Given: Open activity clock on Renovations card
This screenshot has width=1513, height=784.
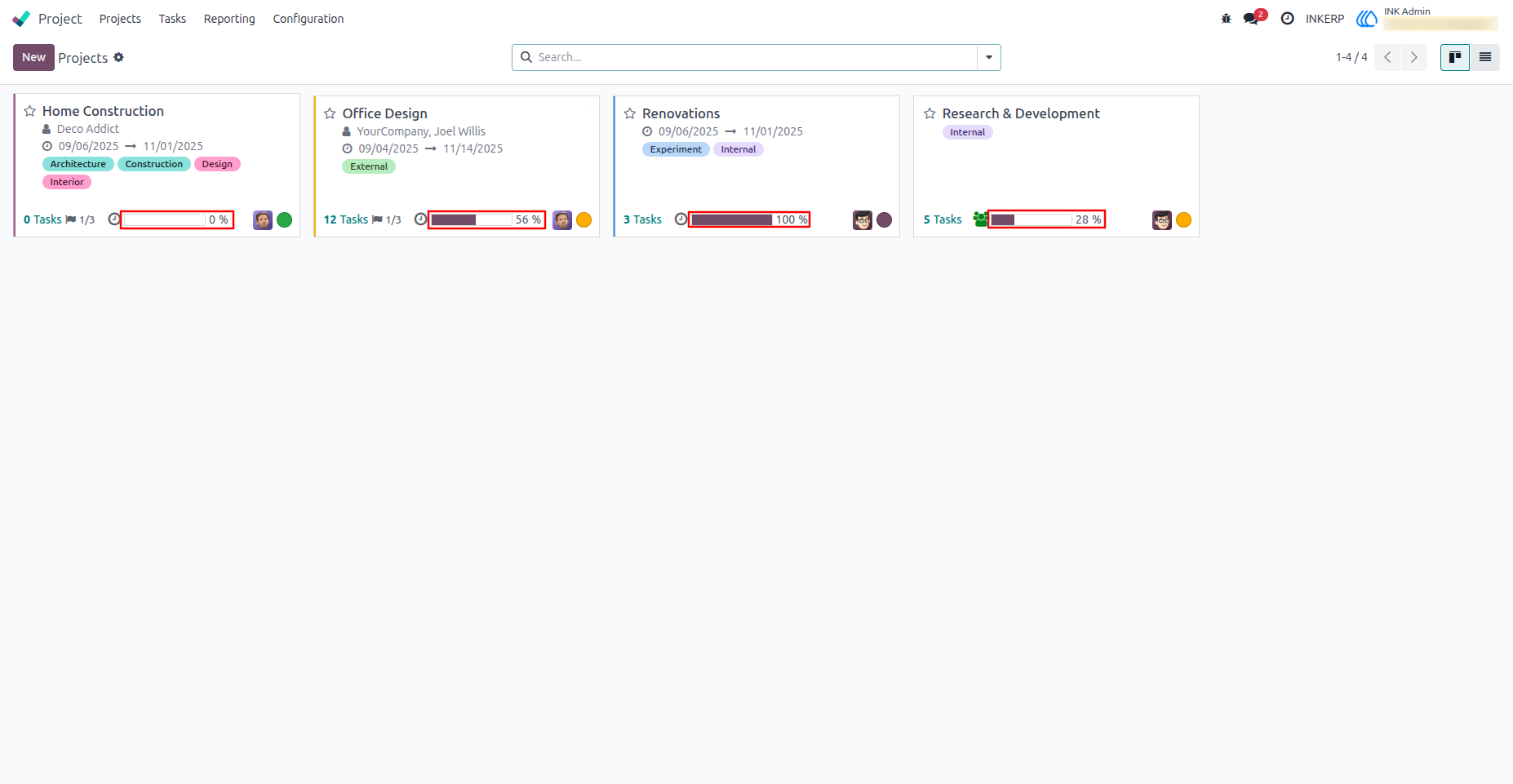Looking at the screenshot, I should point(681,219).
